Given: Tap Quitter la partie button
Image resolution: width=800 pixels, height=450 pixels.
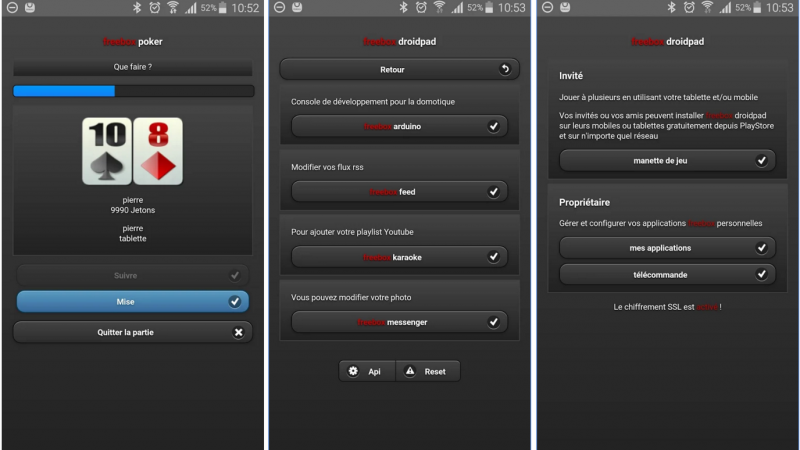Looking at the screenshot, I should 133,332.
